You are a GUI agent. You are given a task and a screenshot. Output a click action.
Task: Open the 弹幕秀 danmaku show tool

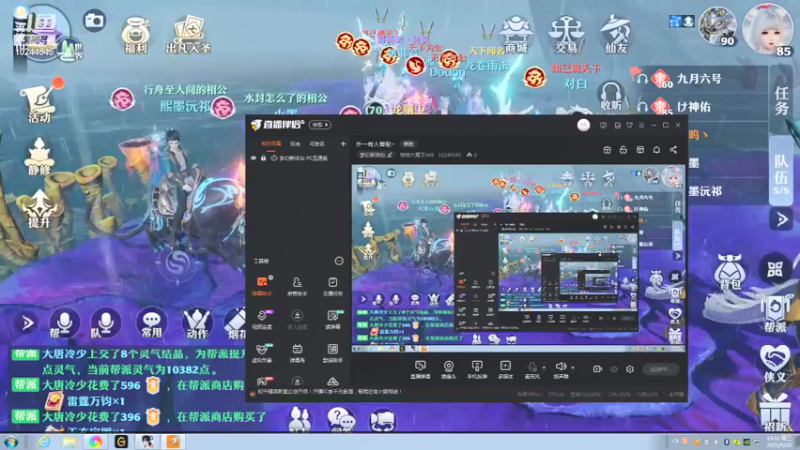pos(297,353)
